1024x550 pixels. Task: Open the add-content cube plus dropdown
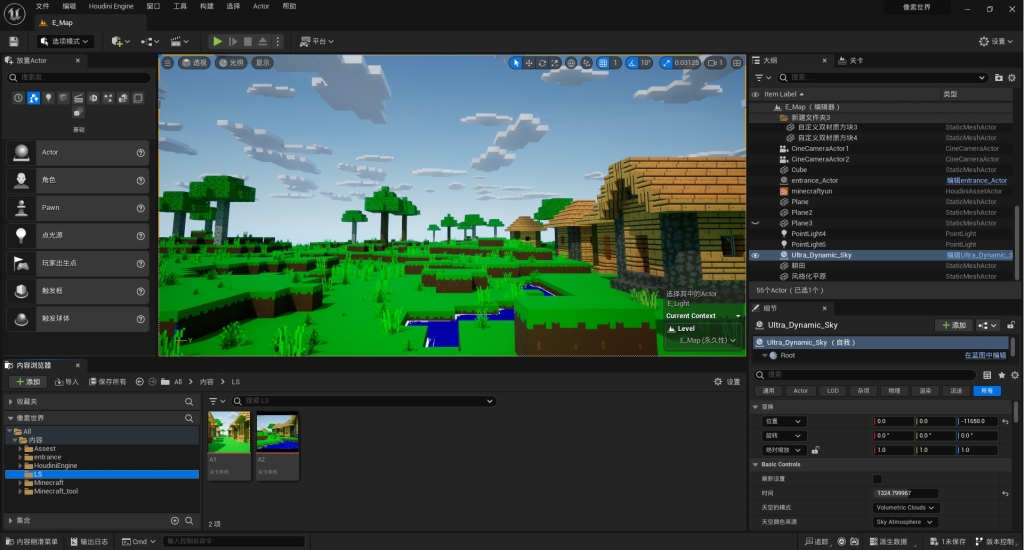[x=120, y=41]
